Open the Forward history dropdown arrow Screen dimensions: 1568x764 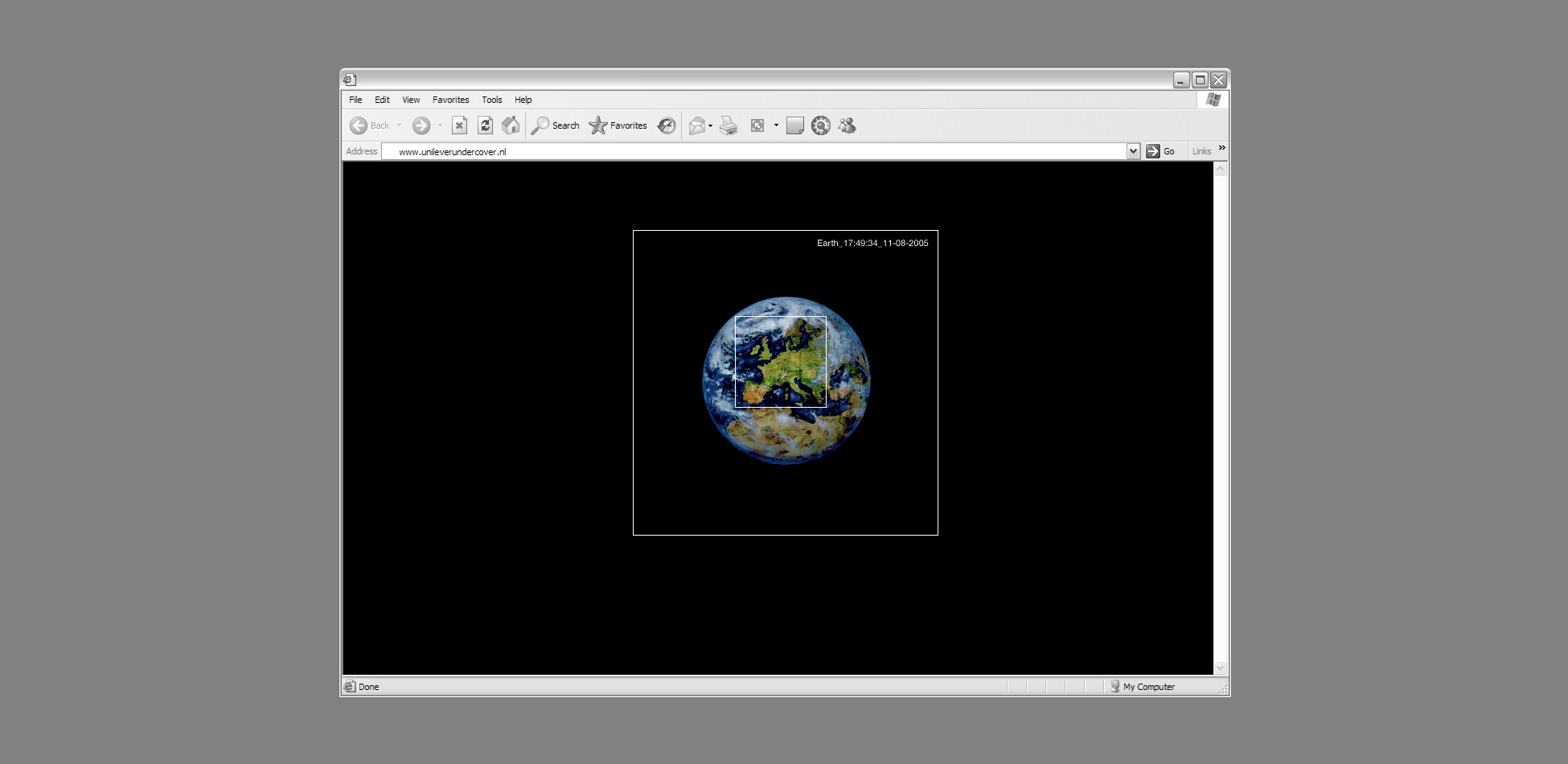[440, 125]
